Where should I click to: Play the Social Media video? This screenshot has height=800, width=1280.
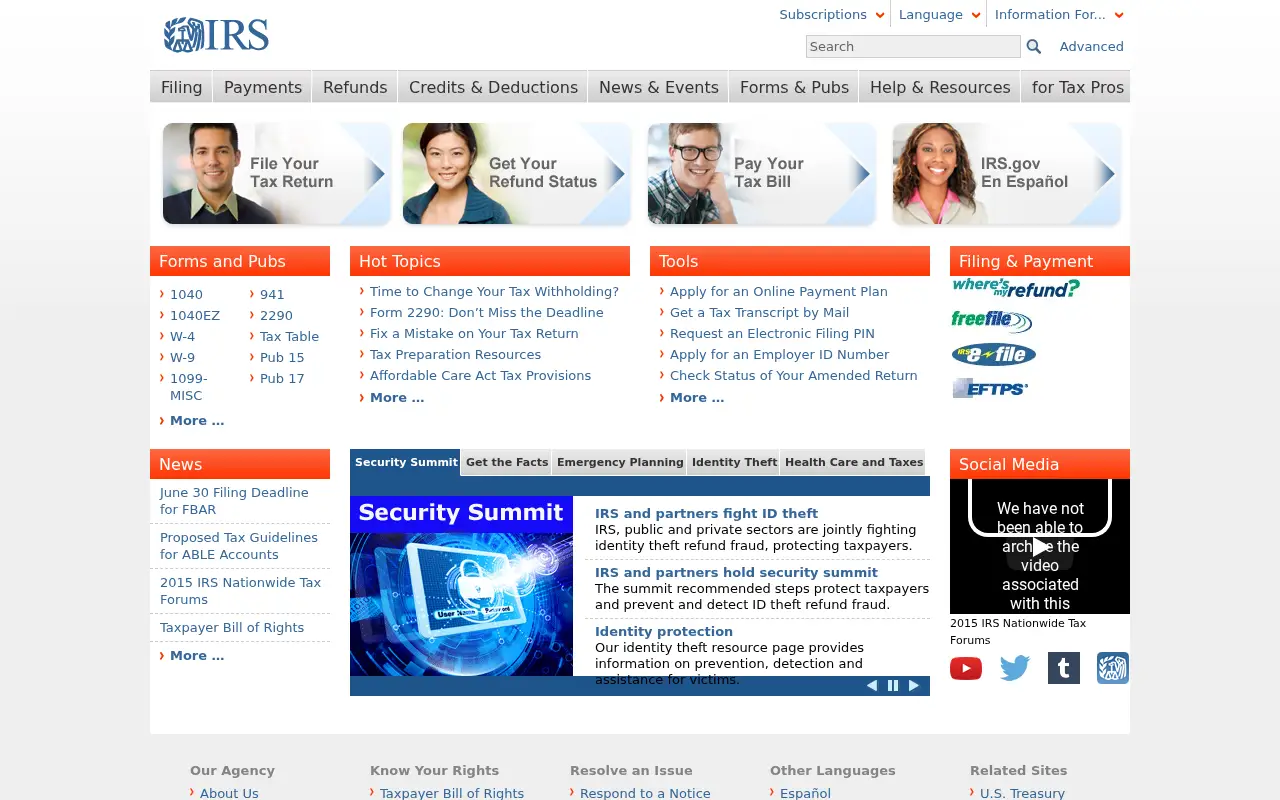coord(1040,547)
